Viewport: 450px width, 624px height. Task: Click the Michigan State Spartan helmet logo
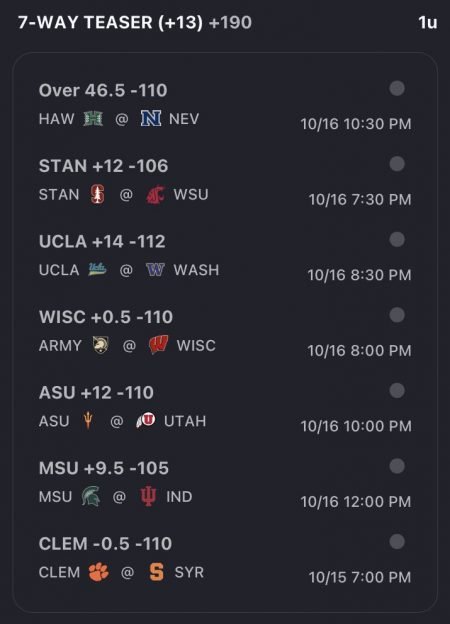tap(92, 496)
